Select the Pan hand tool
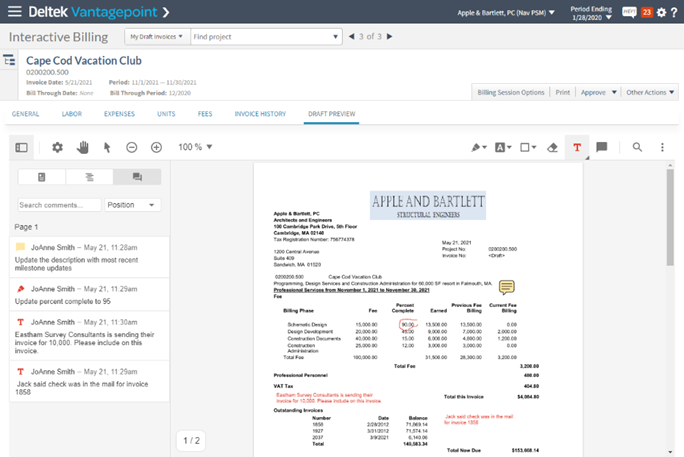This screenshot has height=457, width=684. click(x=82, y=147)
